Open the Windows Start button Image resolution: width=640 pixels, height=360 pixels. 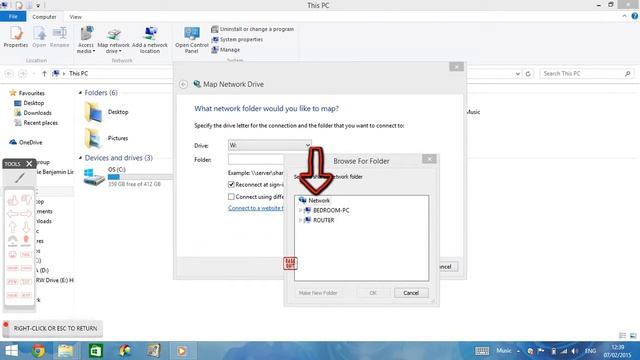point(11,351)
